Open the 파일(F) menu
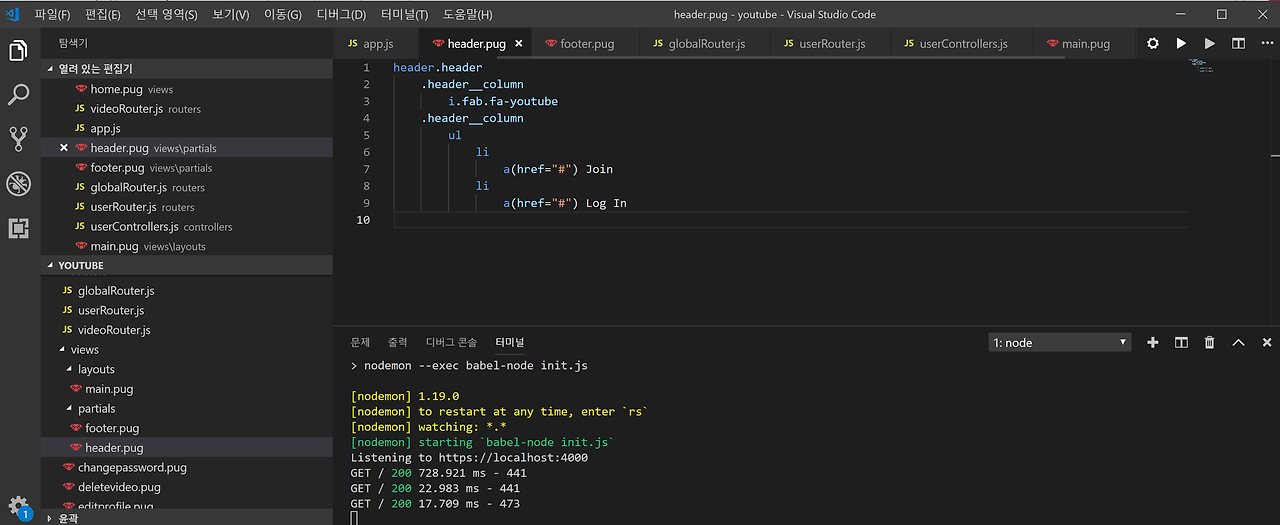The height and width of the screenshot is (525, 1280). (x=52, y=15)
